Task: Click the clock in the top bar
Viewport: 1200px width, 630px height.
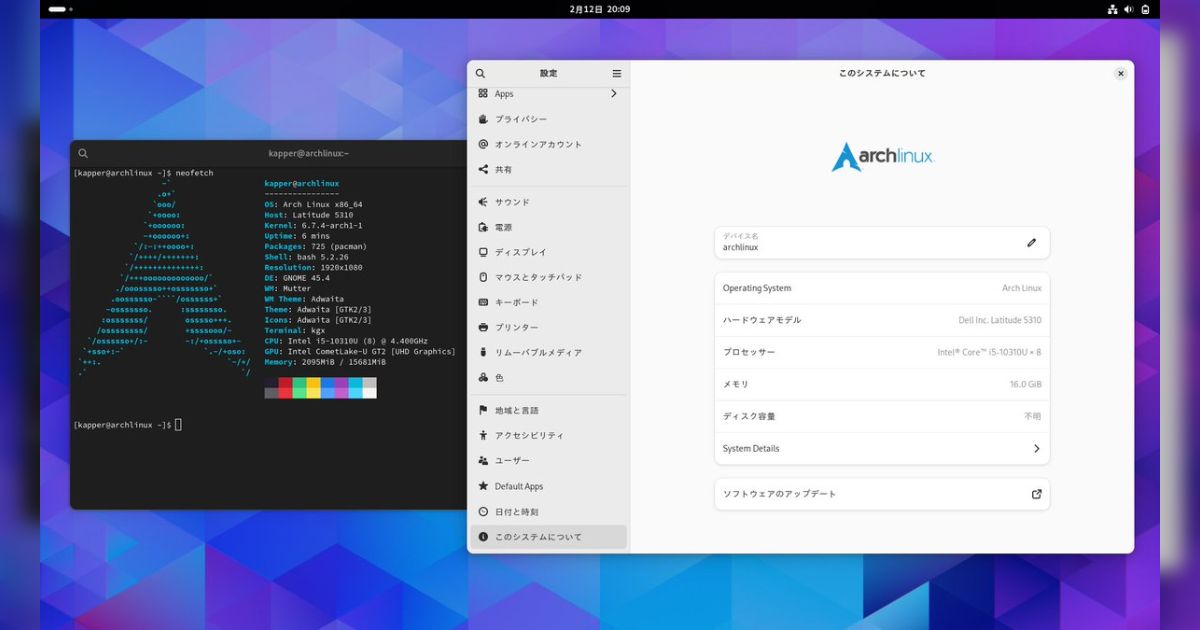Action: tap(600, 8)
